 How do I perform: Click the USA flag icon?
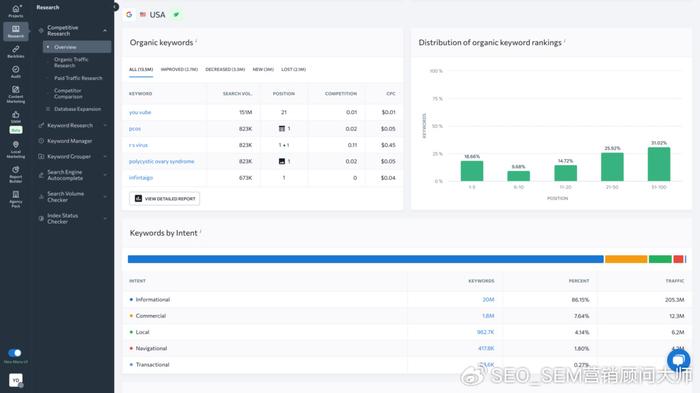[143, 15]
